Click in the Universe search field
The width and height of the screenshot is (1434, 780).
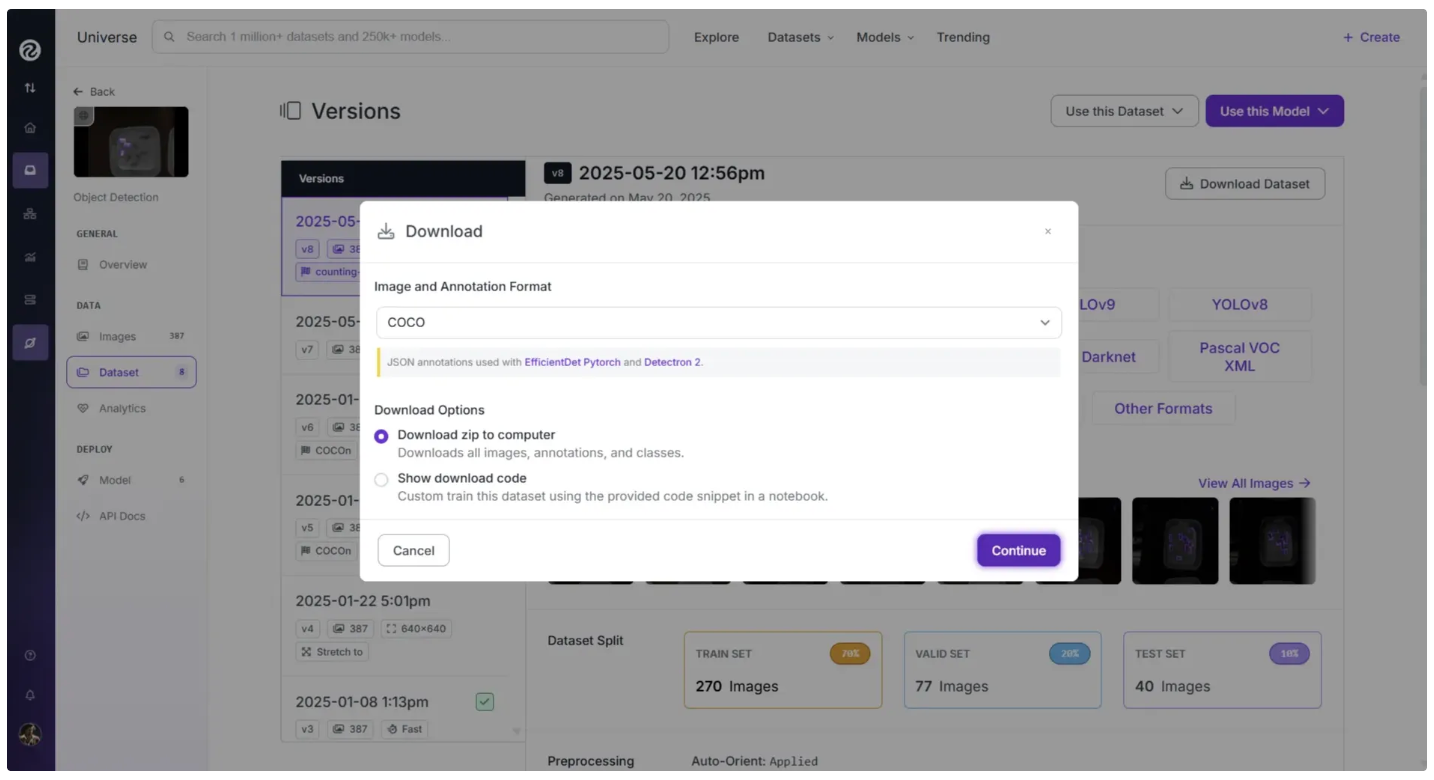410,37
